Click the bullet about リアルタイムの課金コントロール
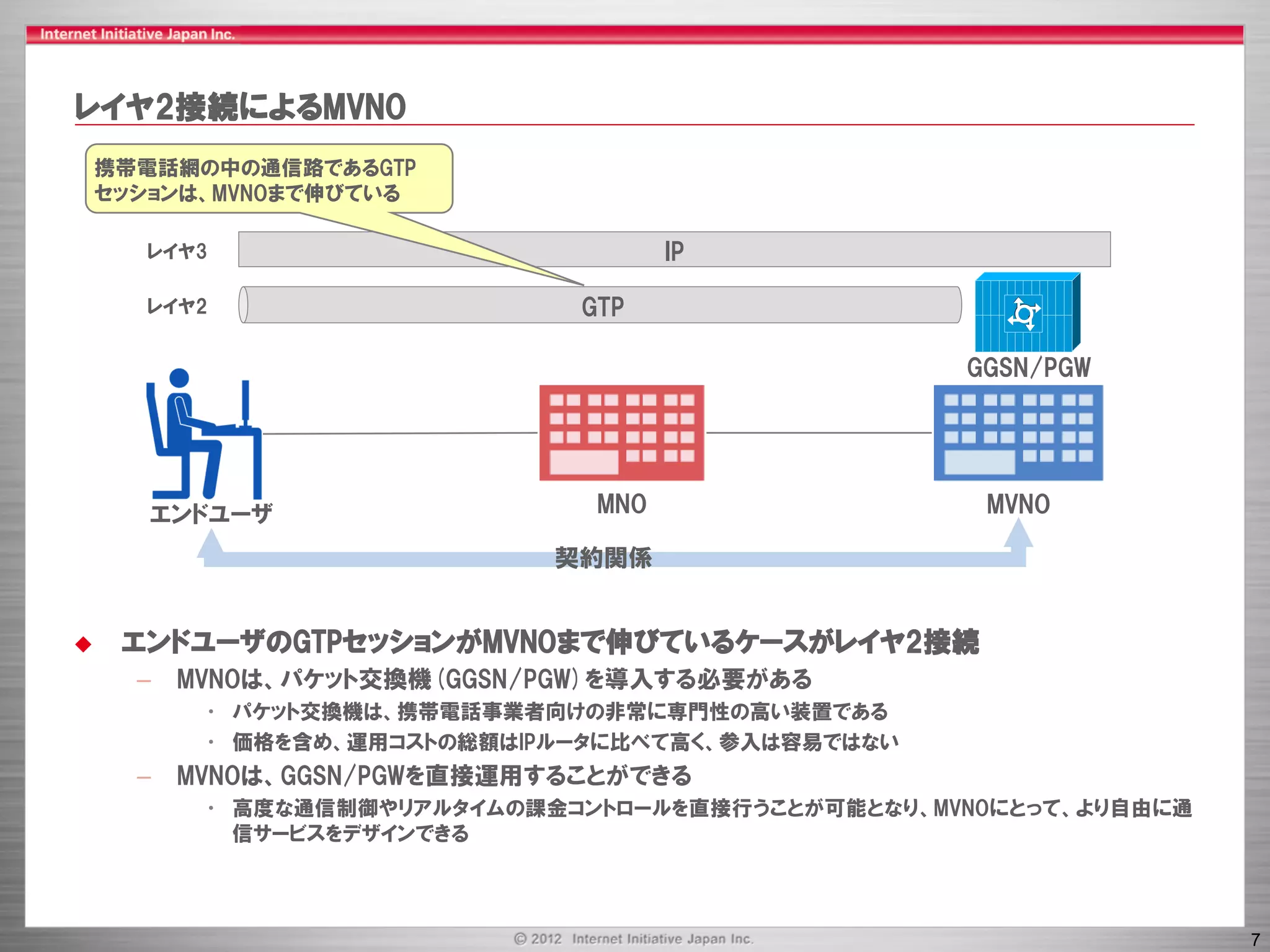 (712, 821)
